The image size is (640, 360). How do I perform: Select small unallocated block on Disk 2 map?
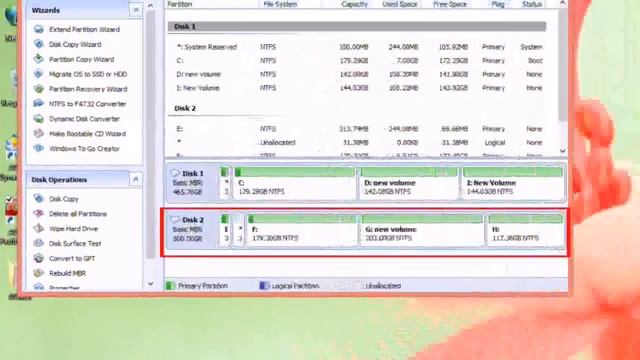click(x=240, y=230)
